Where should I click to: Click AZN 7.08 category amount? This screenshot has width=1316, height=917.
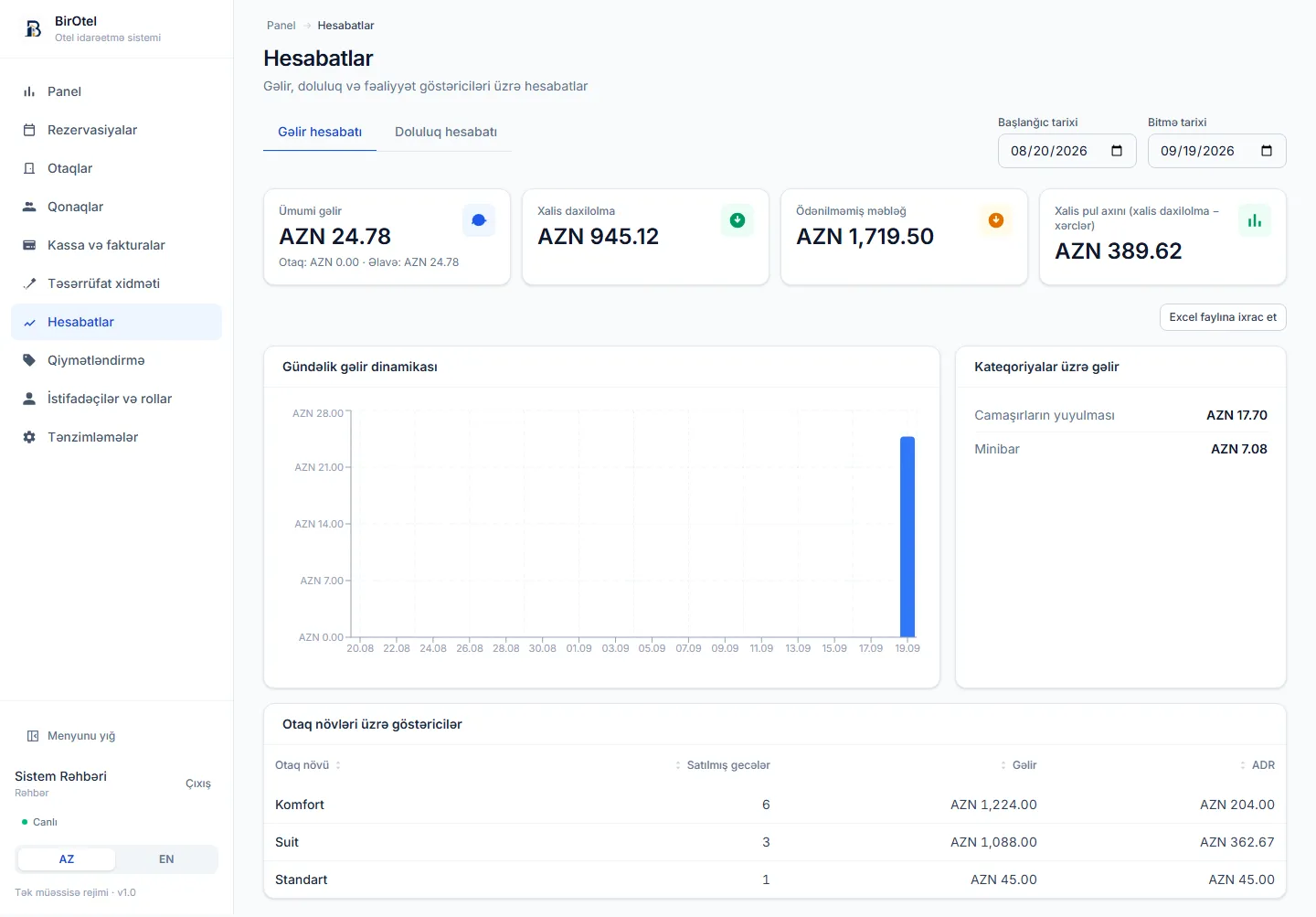pyautogui.click(x=1239, y=449)
